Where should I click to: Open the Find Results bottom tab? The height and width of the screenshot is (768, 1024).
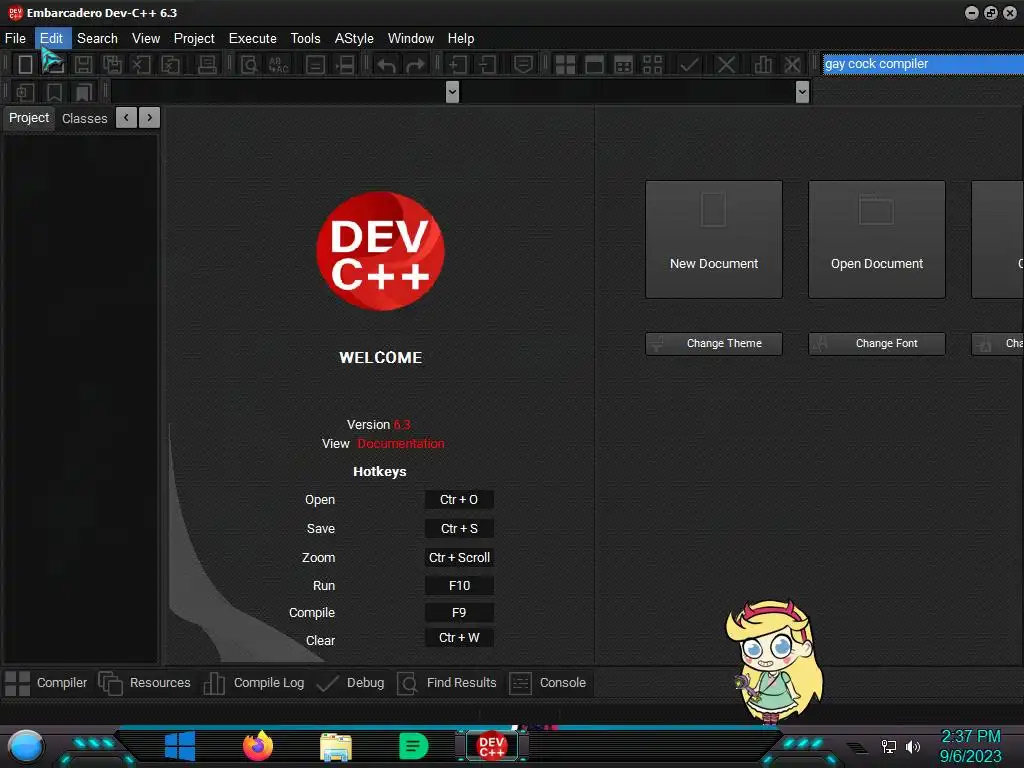coord(447,683)
